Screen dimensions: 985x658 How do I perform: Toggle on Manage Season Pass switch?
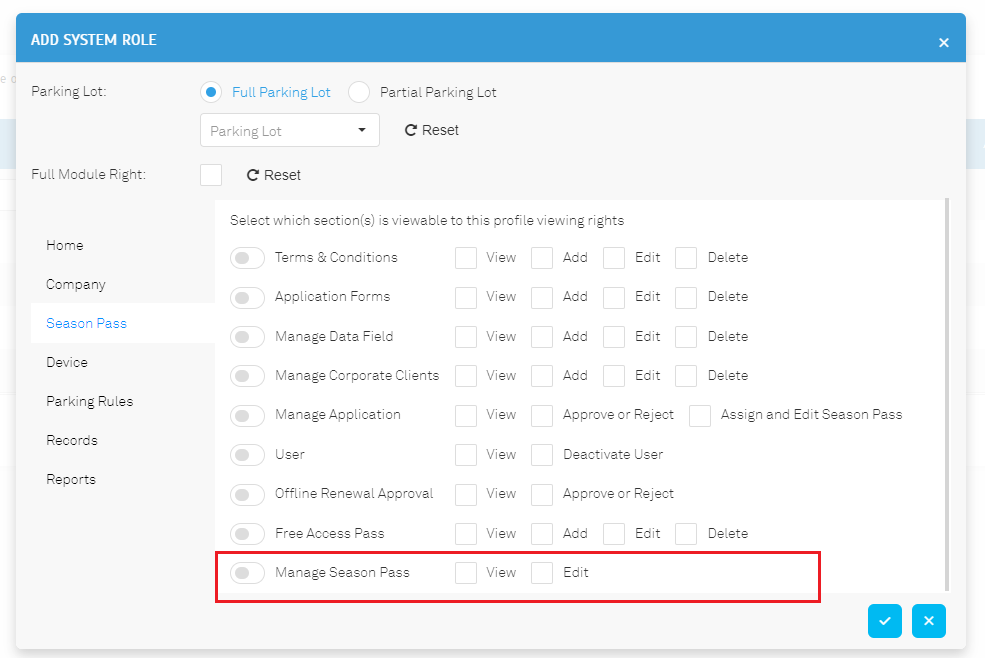247,573
